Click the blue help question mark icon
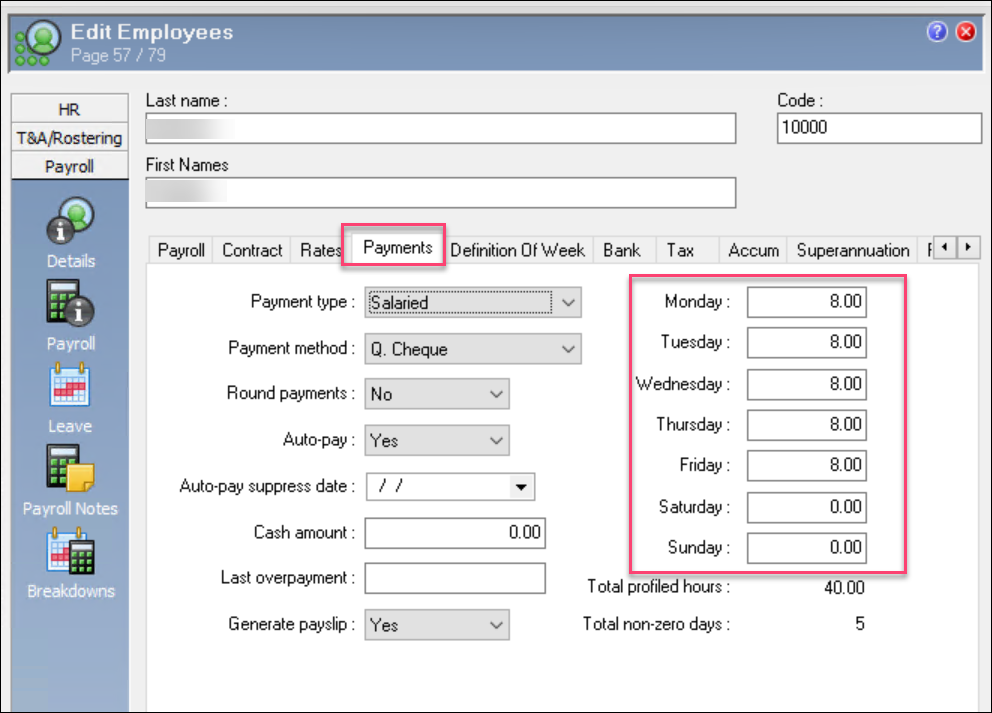This screenshot has height=713, width=992. tap(937, 31)
